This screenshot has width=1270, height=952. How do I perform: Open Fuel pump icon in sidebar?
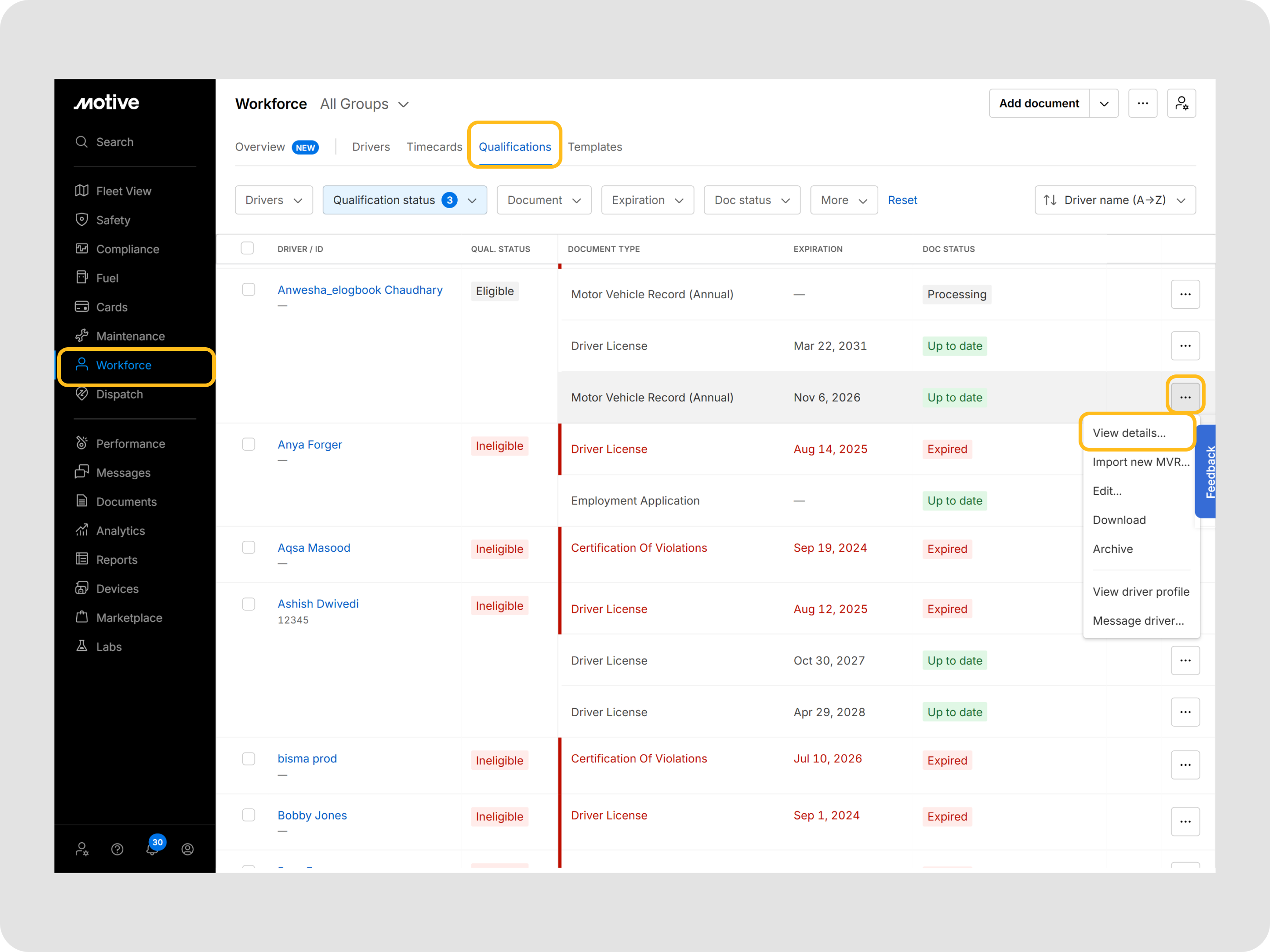(x=82, y=277)
